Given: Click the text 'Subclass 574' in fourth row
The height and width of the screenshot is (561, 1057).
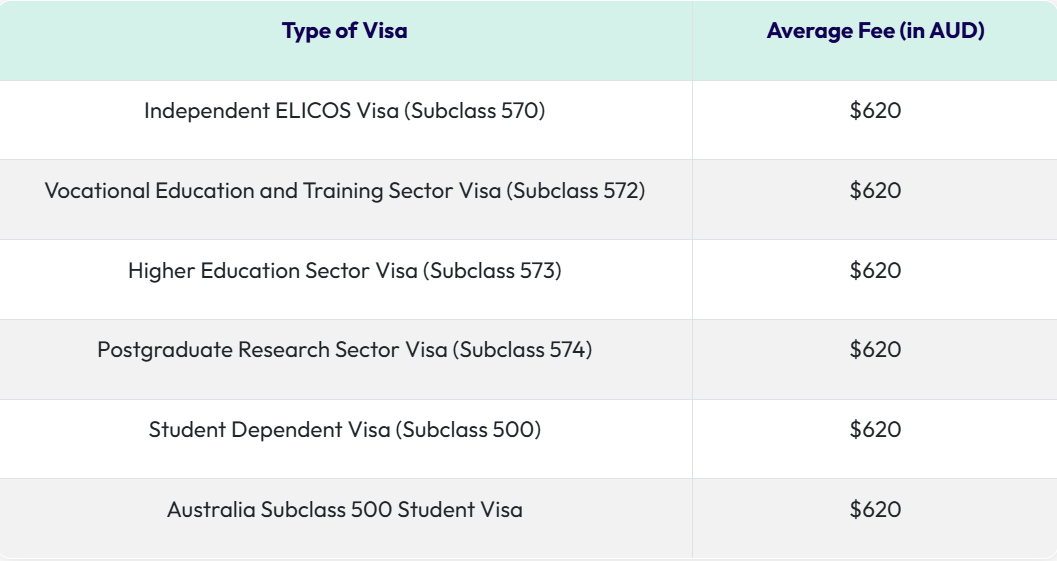Looking at the screenshot, I should pos(522,350).
